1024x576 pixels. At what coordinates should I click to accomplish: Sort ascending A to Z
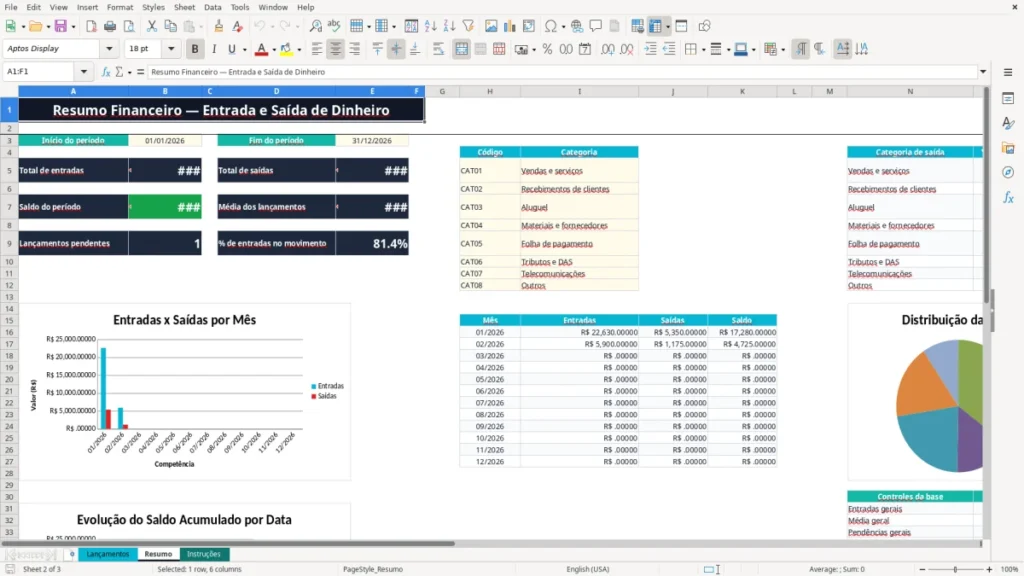tap(430, 26)
